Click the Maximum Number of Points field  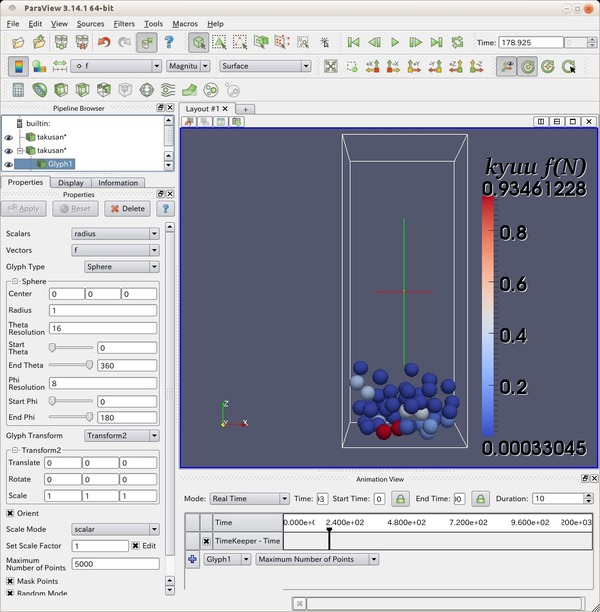coord(115,564)
